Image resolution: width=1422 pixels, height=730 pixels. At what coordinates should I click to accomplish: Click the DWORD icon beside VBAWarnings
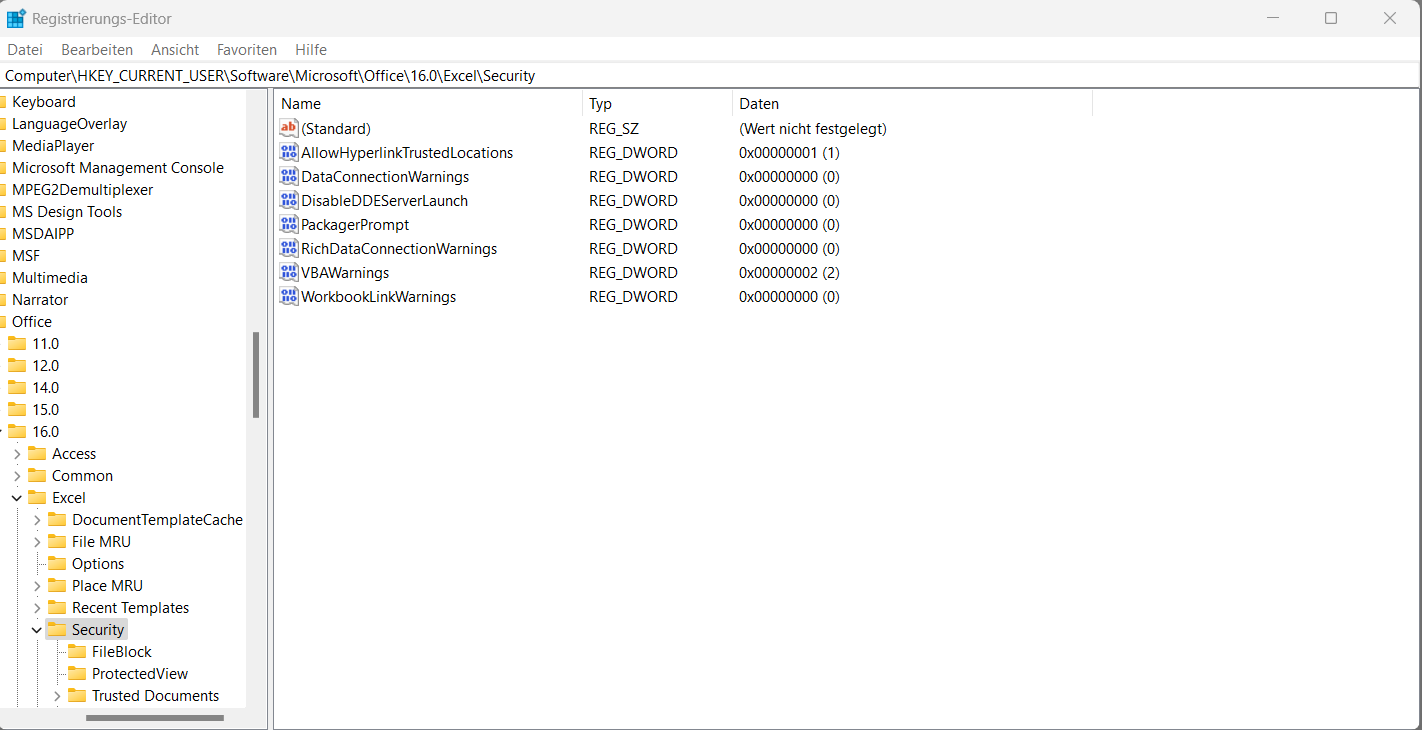(x=289, y=272)
